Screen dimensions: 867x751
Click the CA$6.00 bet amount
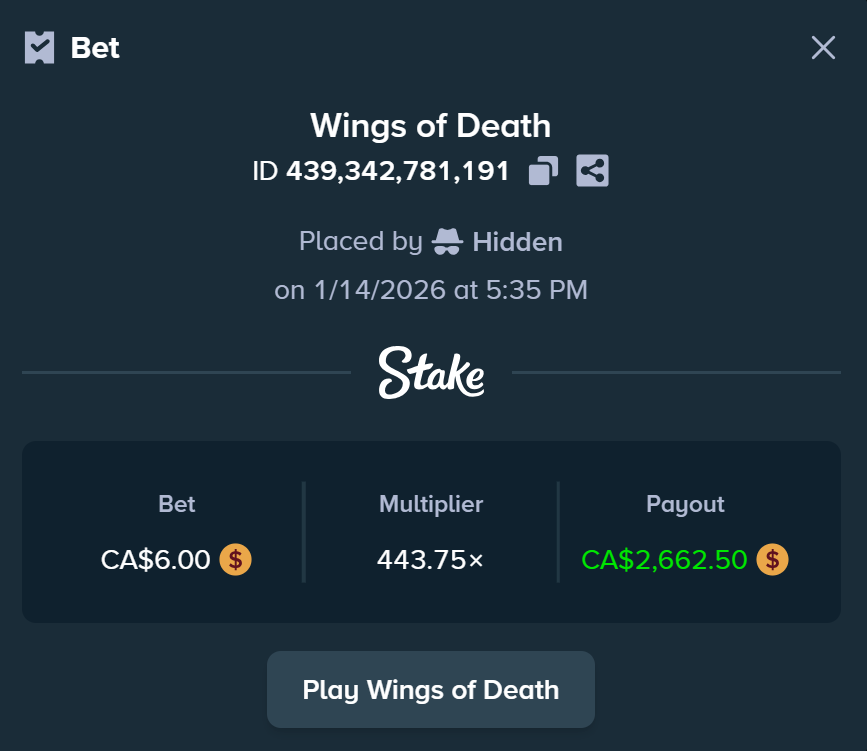point(156,560)
